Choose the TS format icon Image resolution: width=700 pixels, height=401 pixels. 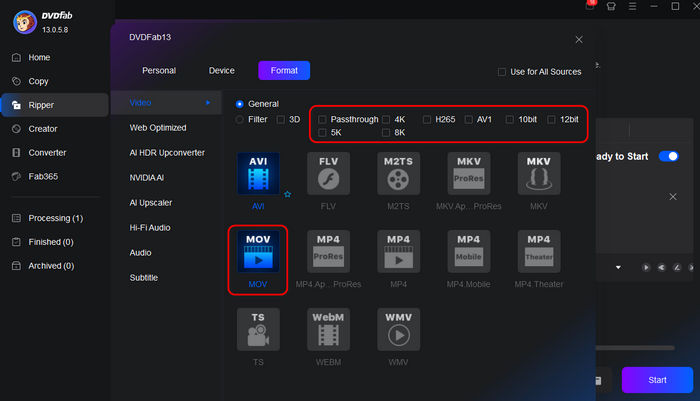coord(258,330)
